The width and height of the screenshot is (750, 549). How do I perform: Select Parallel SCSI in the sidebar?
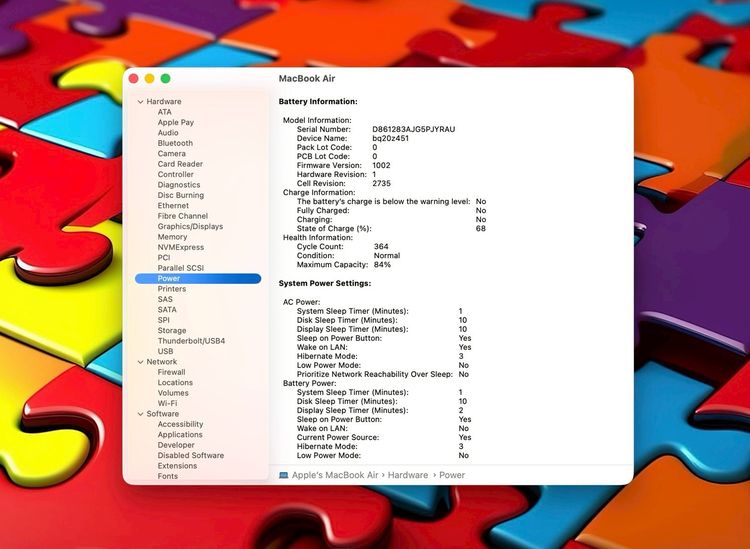(x=181, y=268)
